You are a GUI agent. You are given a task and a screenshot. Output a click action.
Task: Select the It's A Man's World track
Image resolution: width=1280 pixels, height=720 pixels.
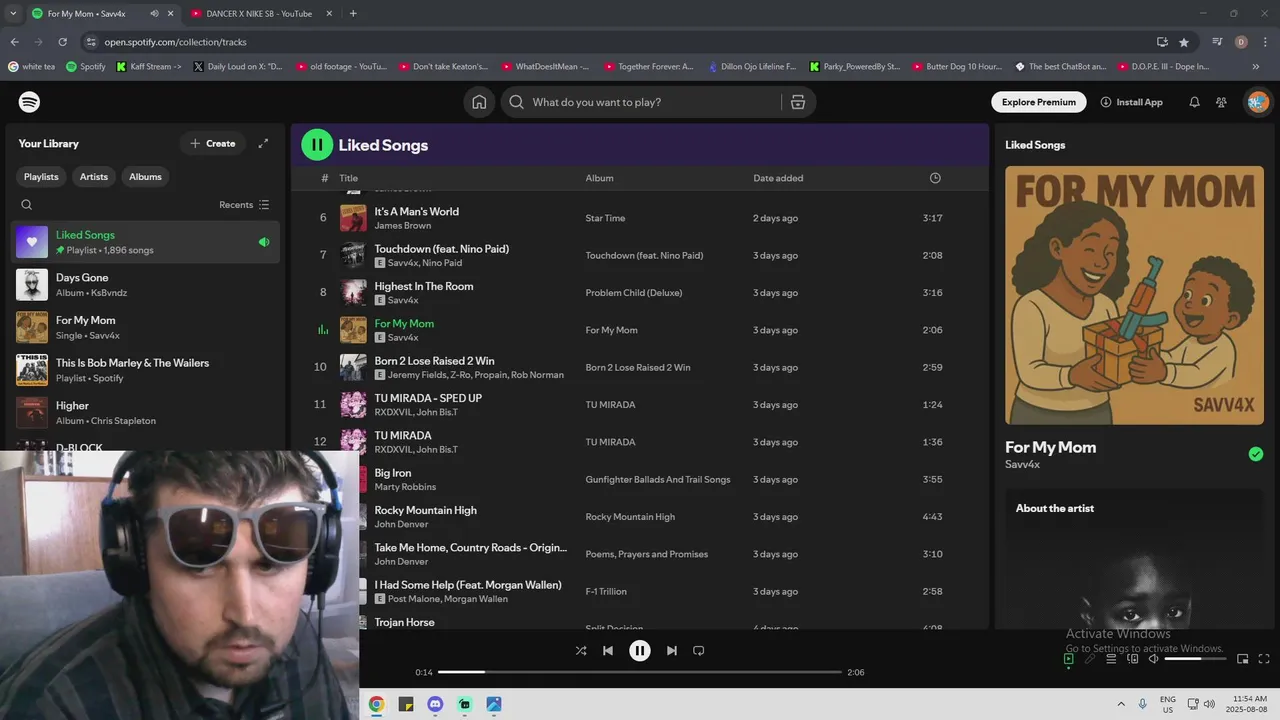tap(416, 212)
